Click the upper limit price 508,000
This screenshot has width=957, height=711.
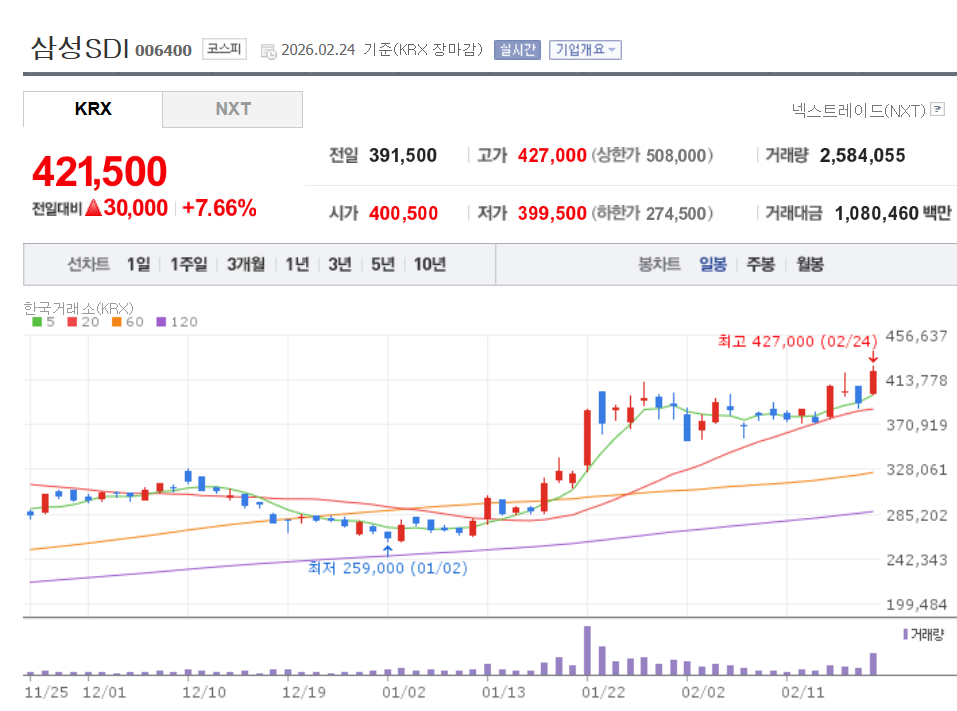676,156
